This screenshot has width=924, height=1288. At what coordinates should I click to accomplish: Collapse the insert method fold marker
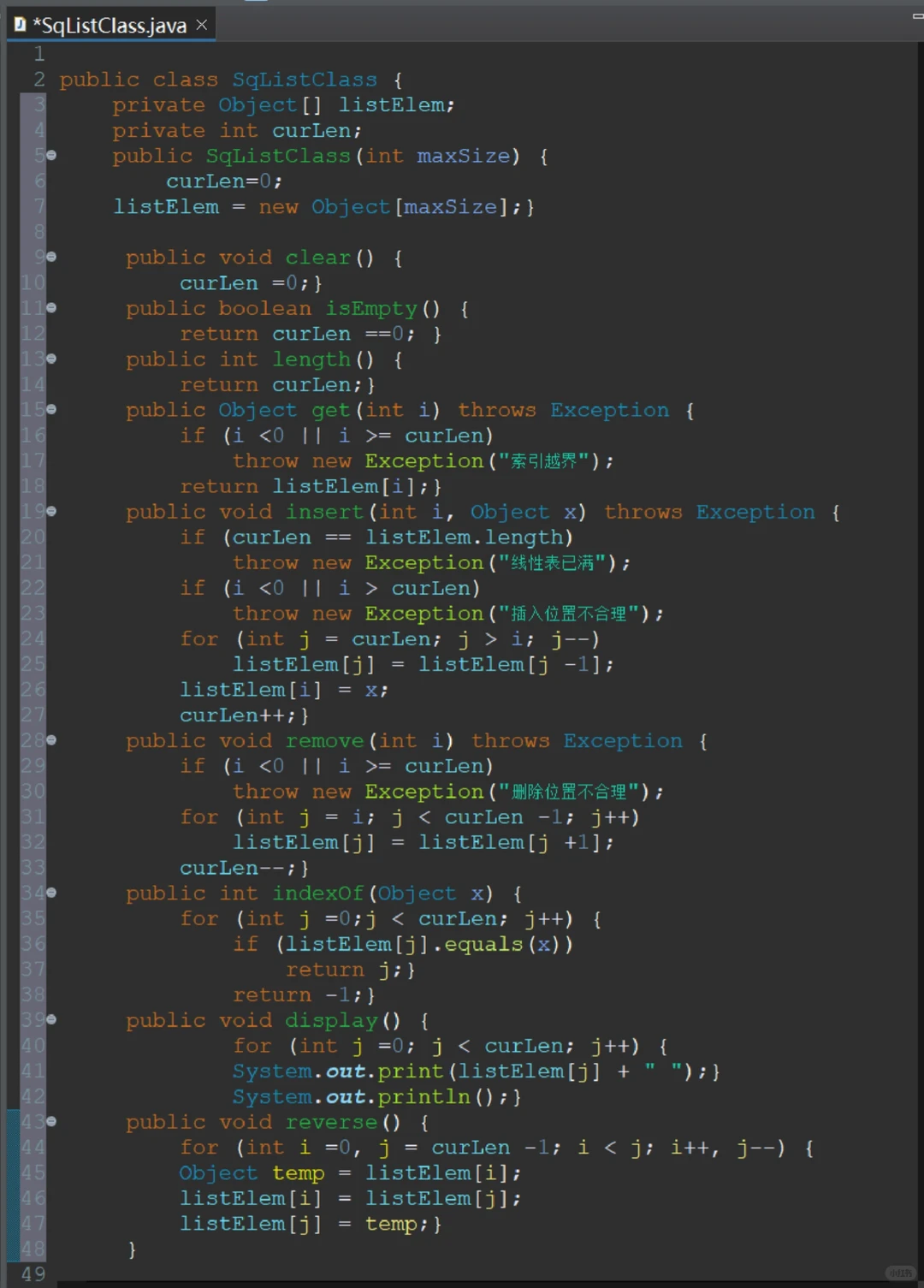click(51, 511)
